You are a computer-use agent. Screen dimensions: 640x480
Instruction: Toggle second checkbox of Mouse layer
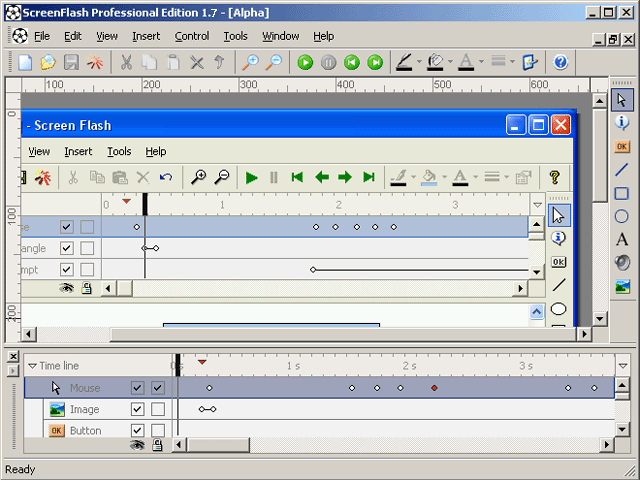[158, 388]
